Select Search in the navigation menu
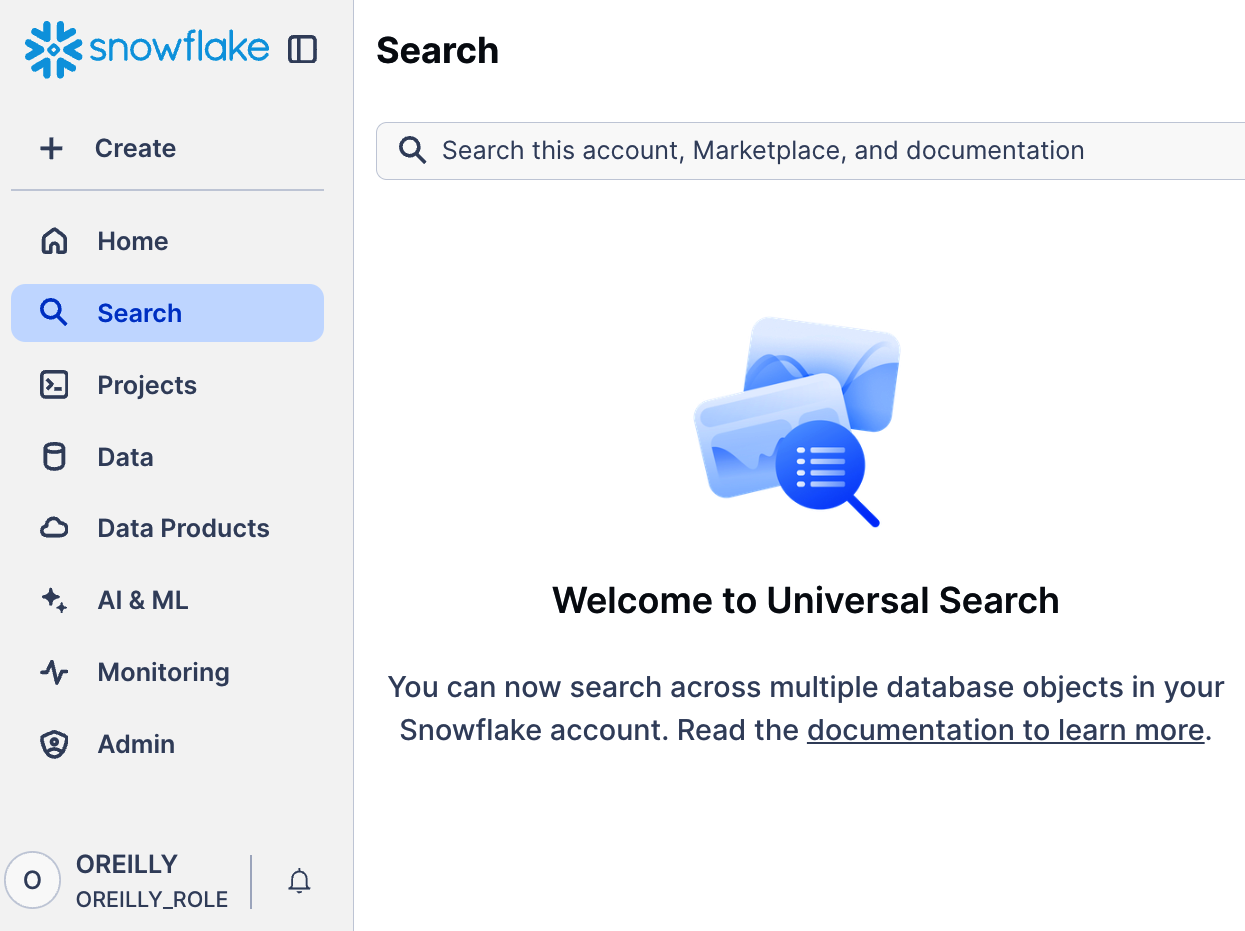This screenshot has width=1245, height=931. 167,313
